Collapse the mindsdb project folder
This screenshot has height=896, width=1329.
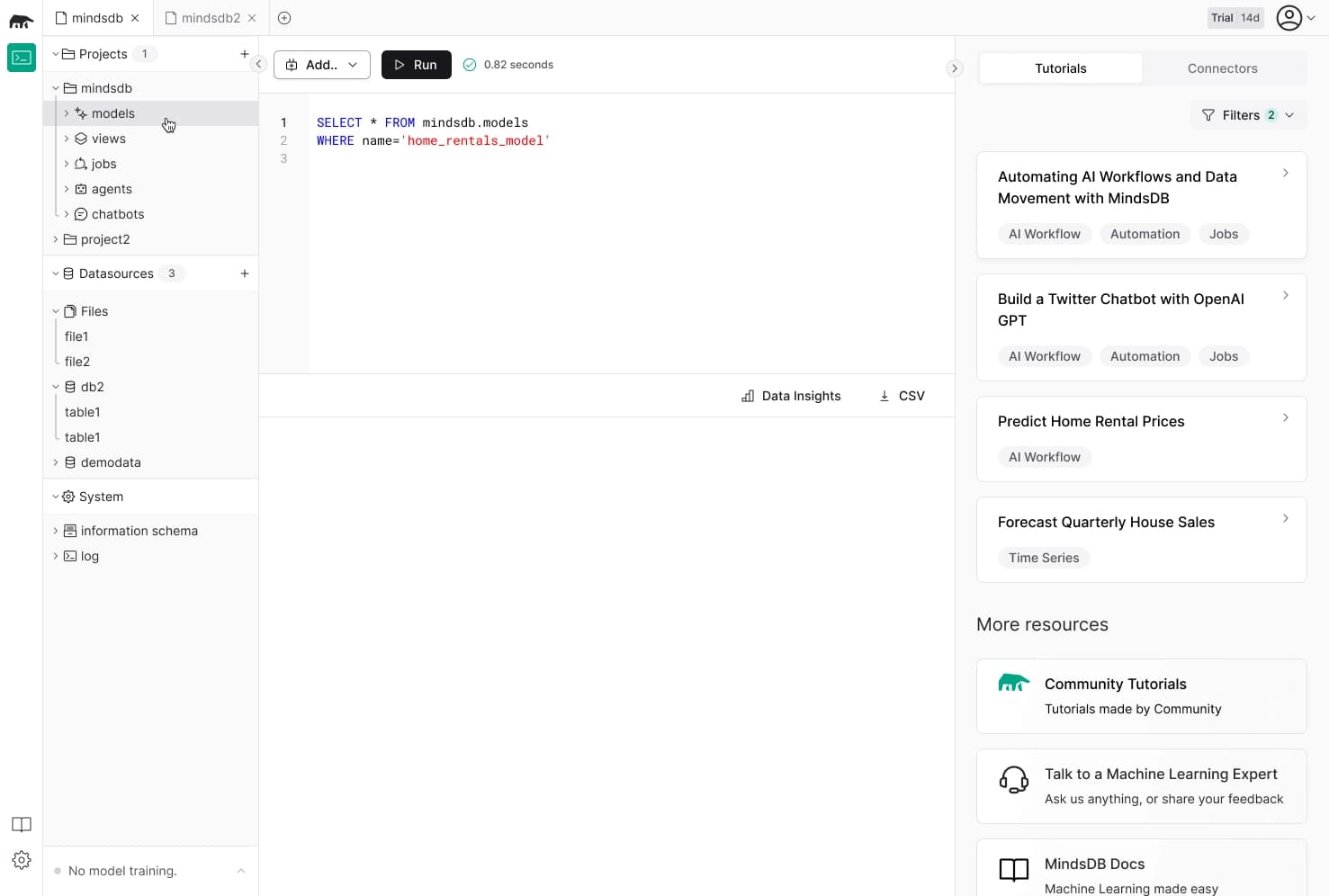(55, 88)
